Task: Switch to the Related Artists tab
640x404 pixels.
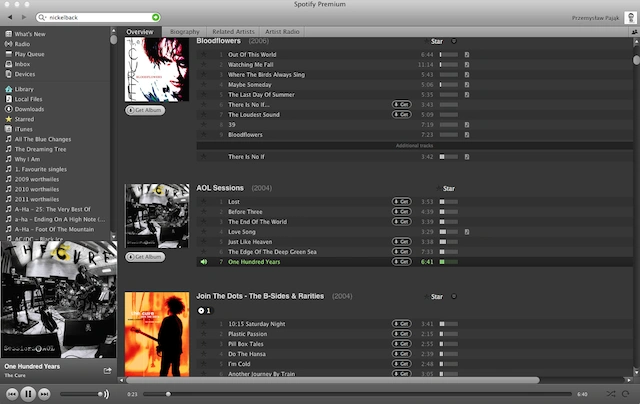Action: click(x=233, y=32)
